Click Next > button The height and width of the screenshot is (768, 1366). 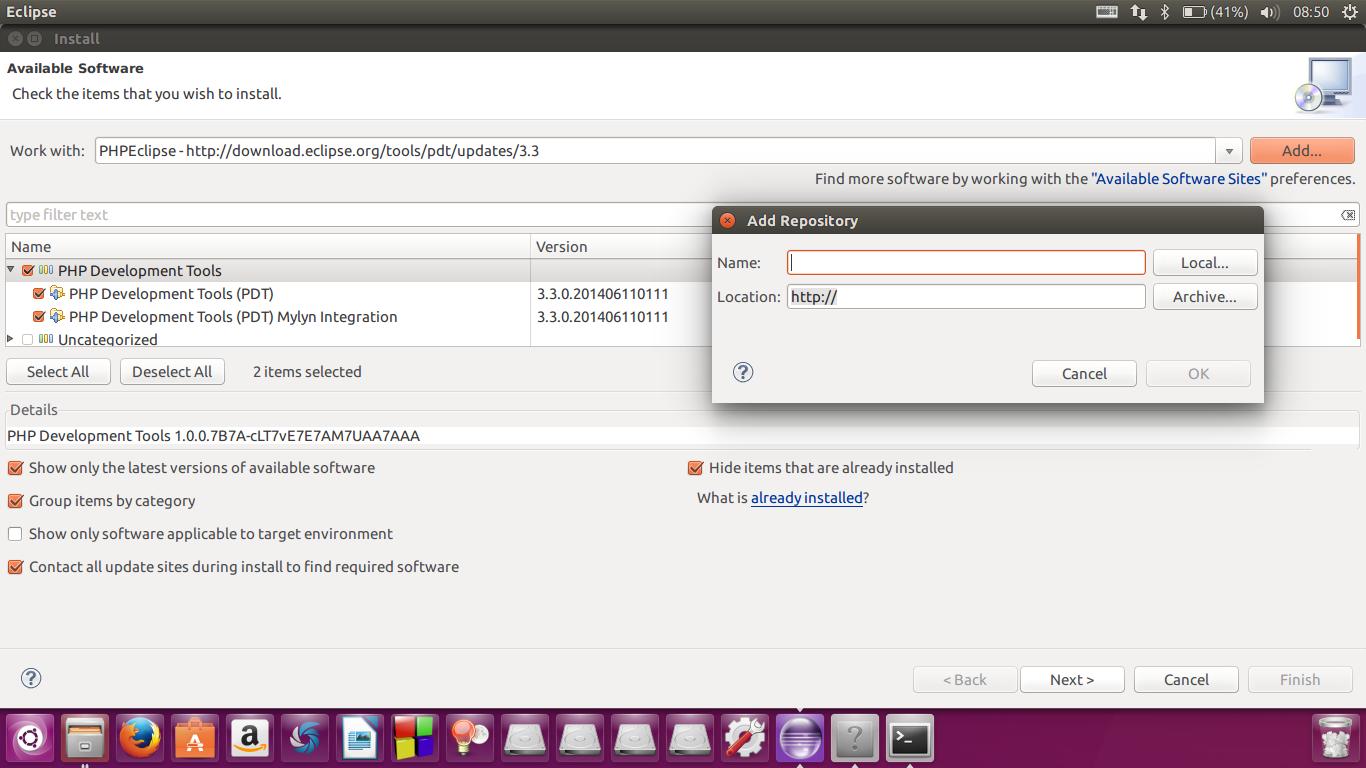click(x=1072, y=680)
